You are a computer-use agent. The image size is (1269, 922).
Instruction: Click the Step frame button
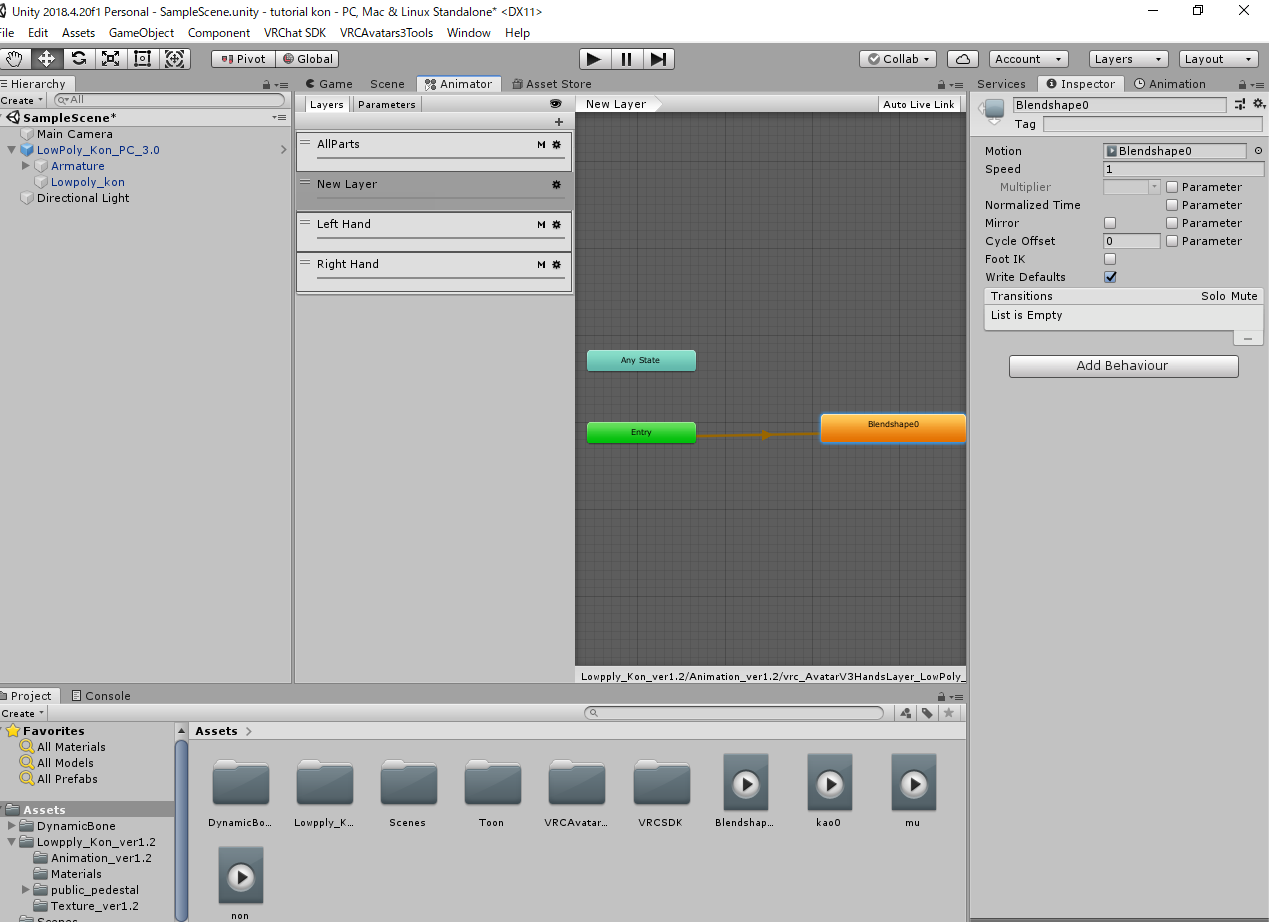[657, 59]
